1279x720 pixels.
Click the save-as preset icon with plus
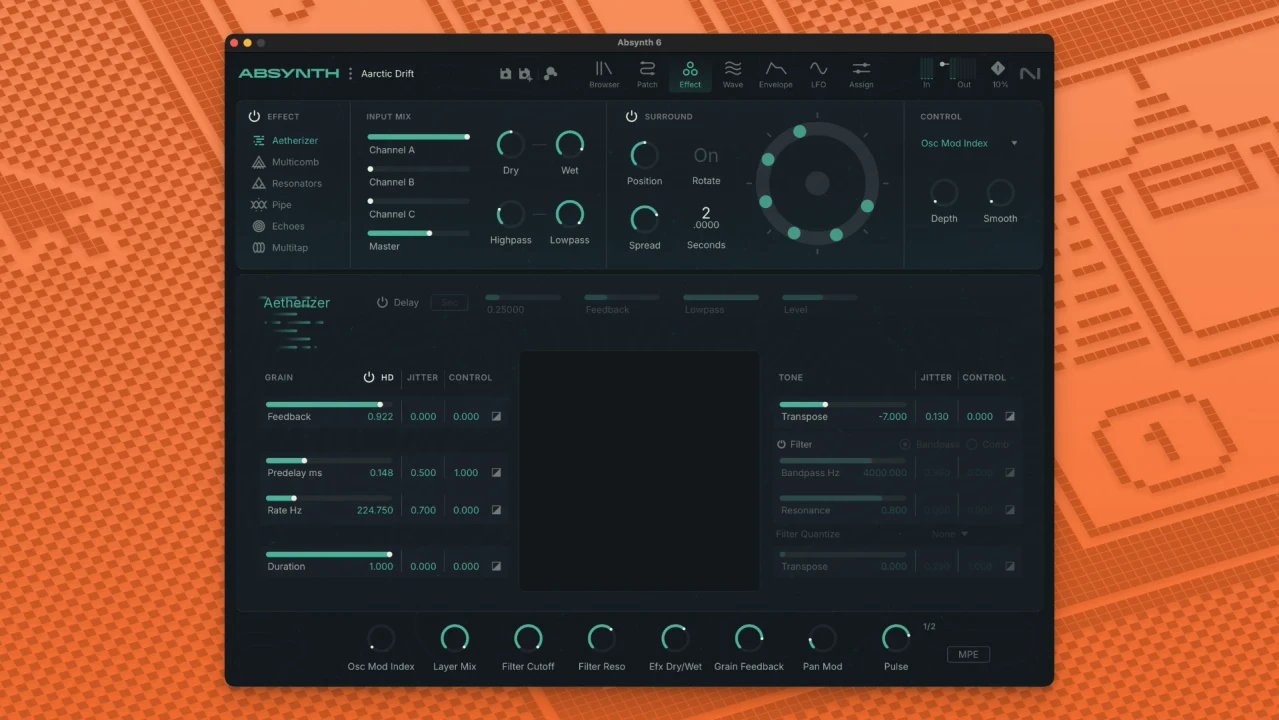point(526,74)
